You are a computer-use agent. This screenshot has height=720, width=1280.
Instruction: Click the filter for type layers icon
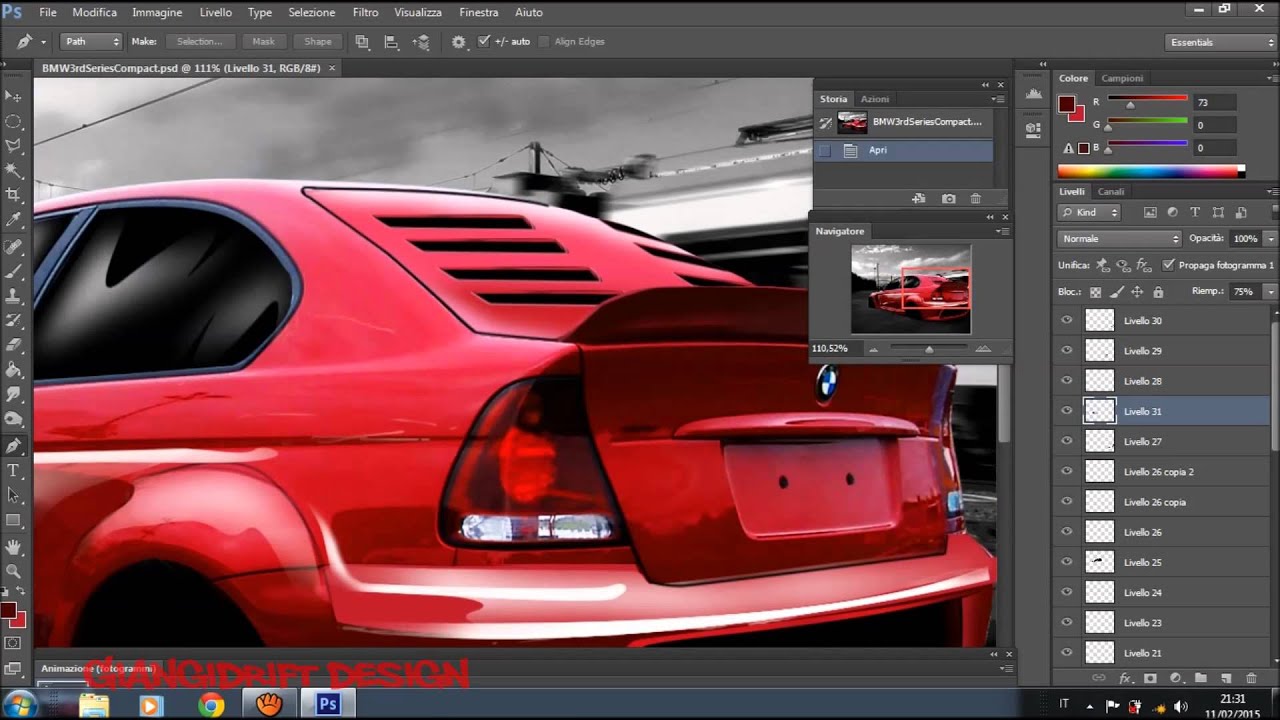tap(1195, 212)
